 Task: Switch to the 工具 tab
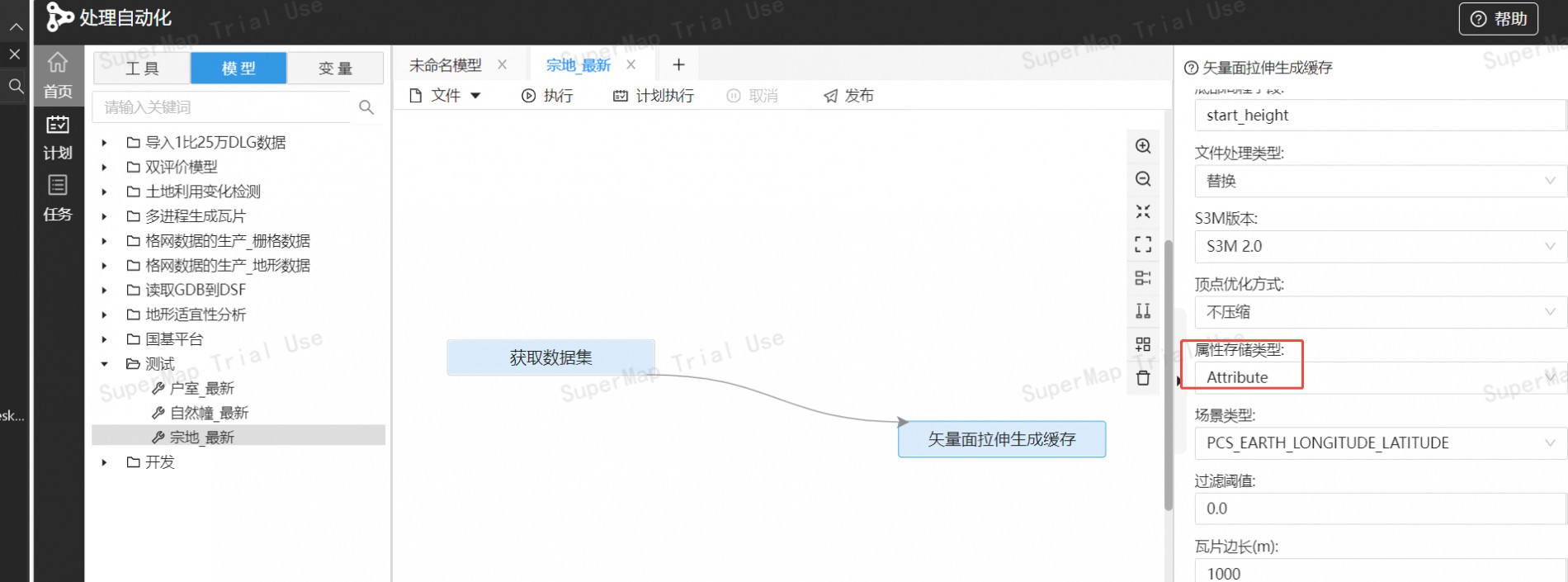pyautogui.click(x=142, y=69)
